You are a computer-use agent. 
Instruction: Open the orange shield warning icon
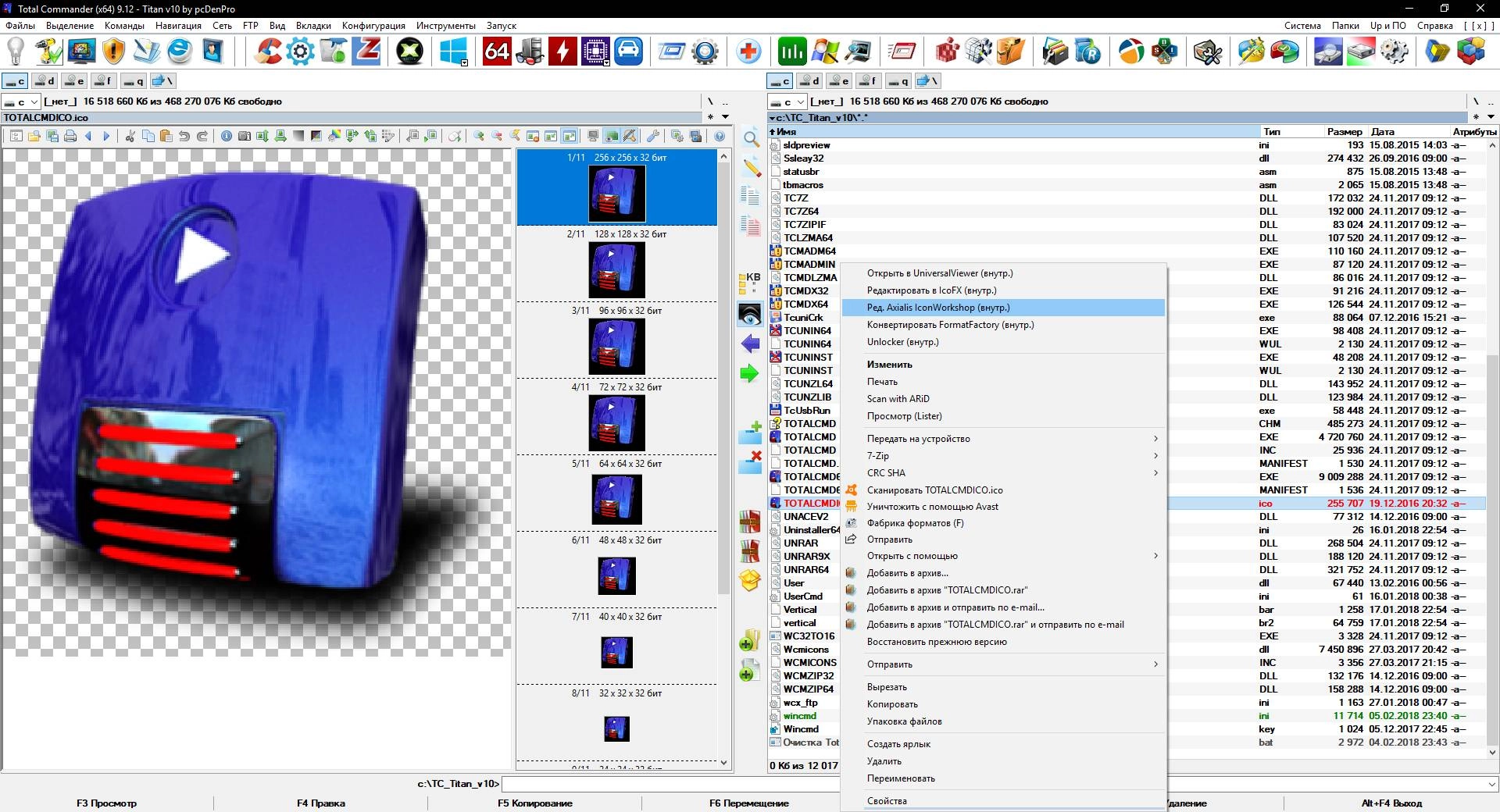[114, 52]
